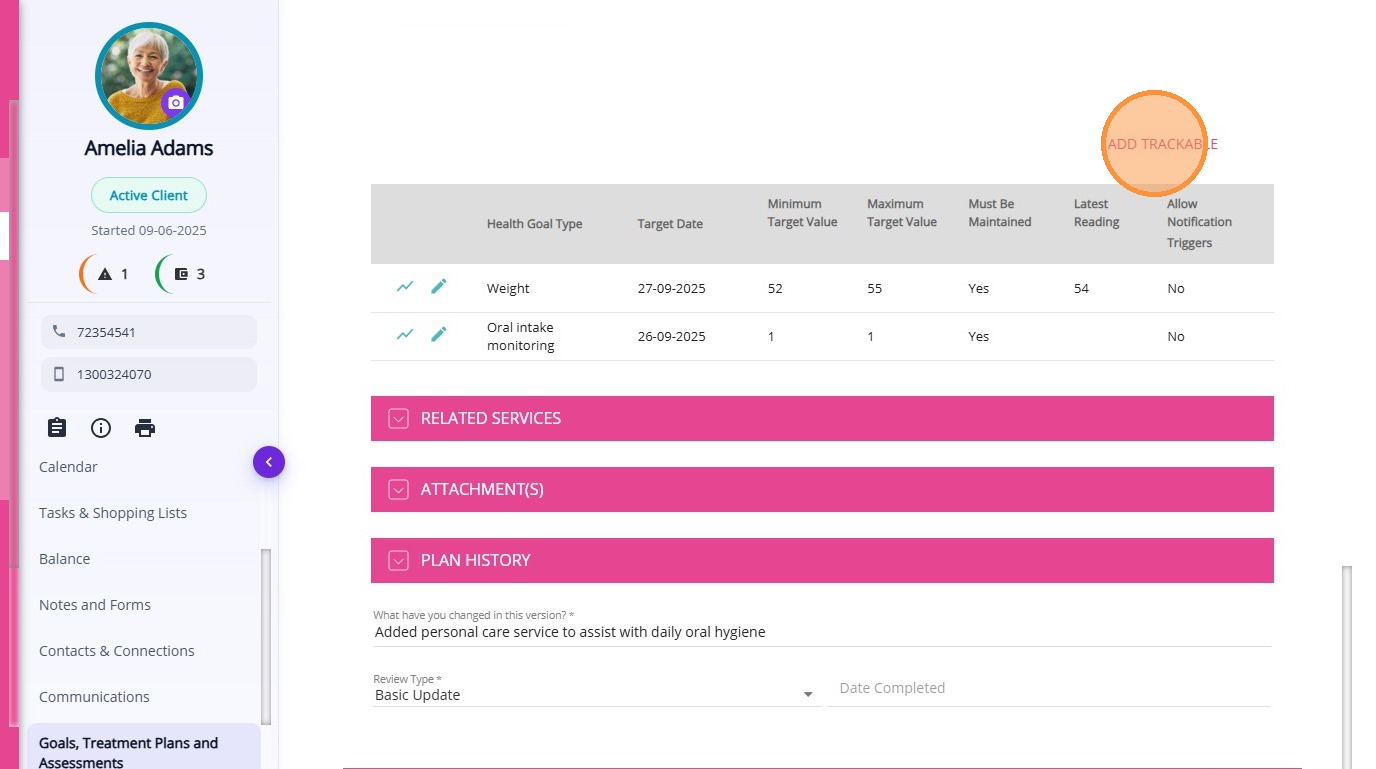Viewport: 1376px width, 769px height.
Task: Click the client info circle icon
Action: (101, 428)
